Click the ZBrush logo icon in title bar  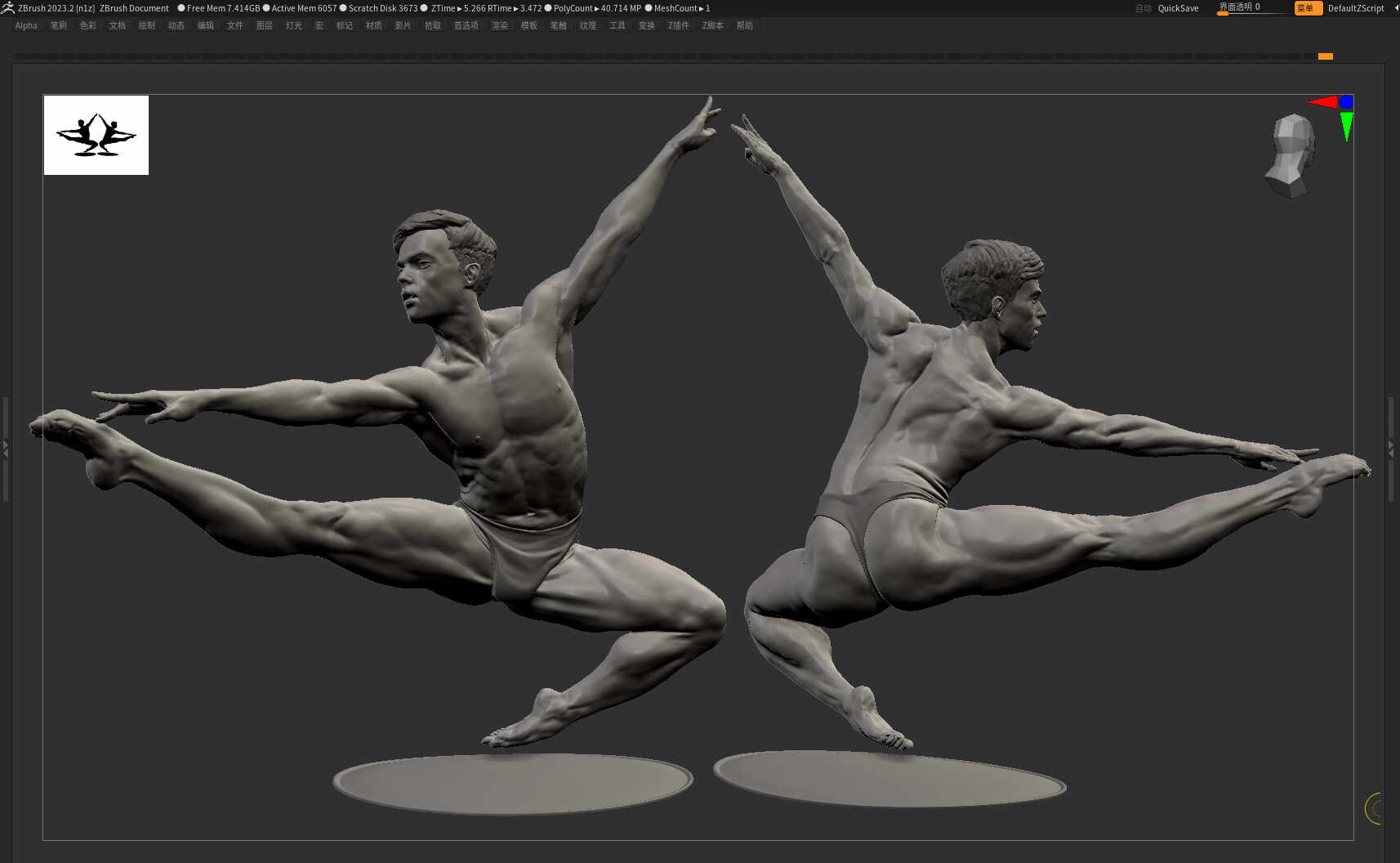7,7
